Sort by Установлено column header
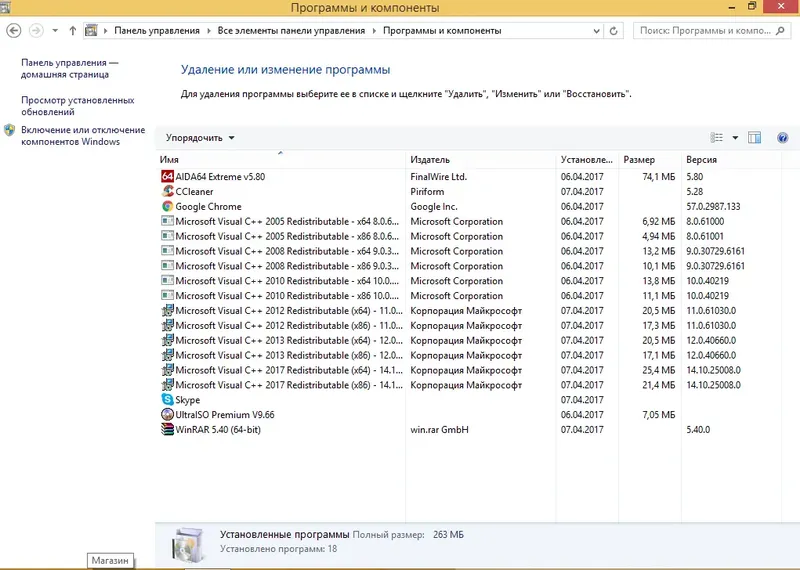800x570 pixels. tap(587, 160)
